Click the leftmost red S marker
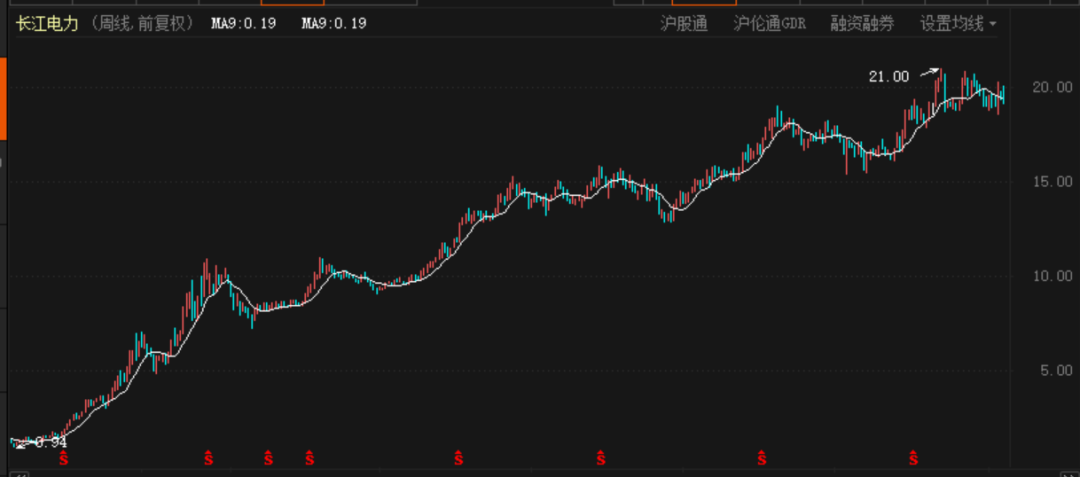This screenshot has height=477, width=1080. [63, 458]
